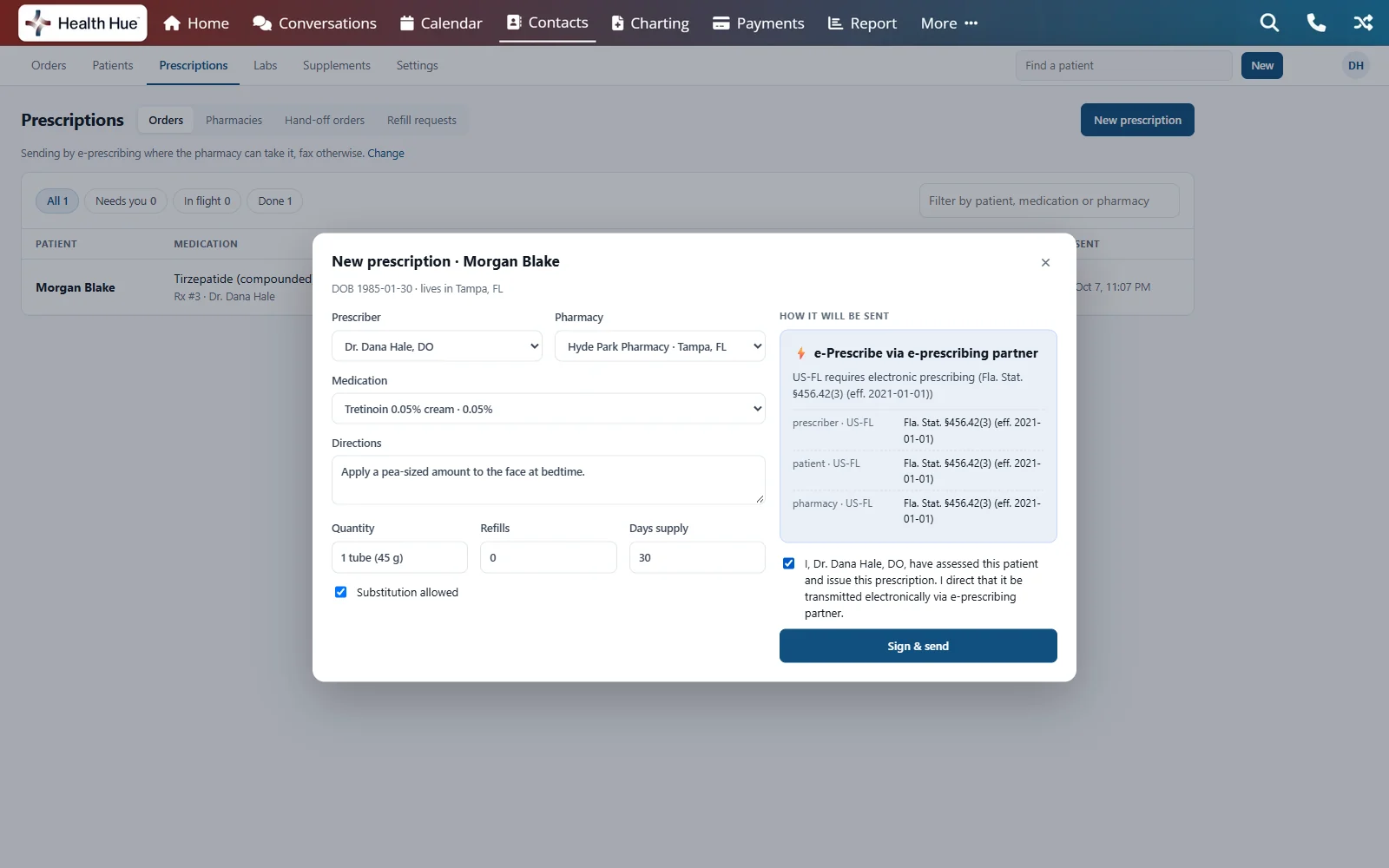Filter by Done 1 chip

coord(275,201)
